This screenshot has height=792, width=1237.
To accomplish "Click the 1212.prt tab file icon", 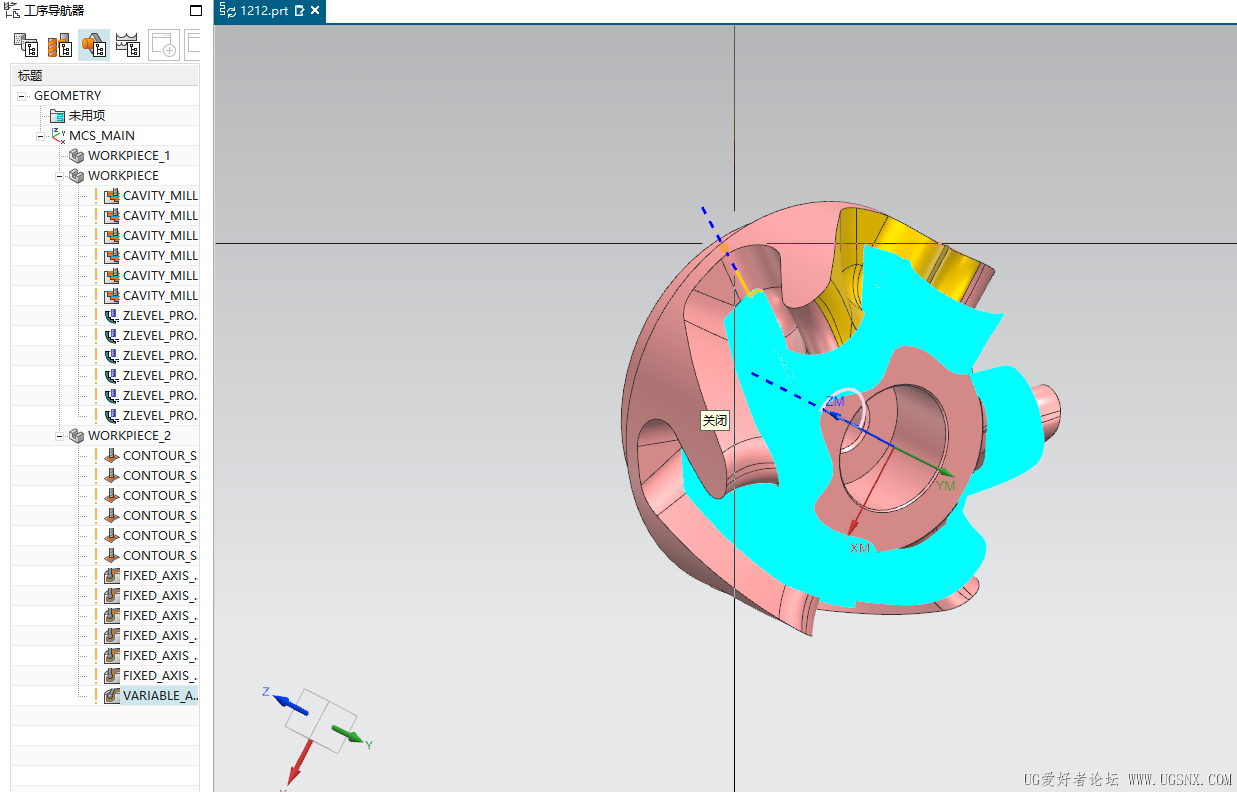I will pos(227,11).
